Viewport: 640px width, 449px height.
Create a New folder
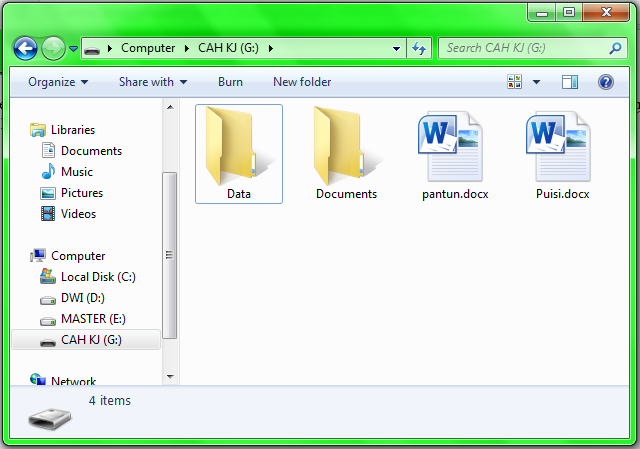[302, 82]
